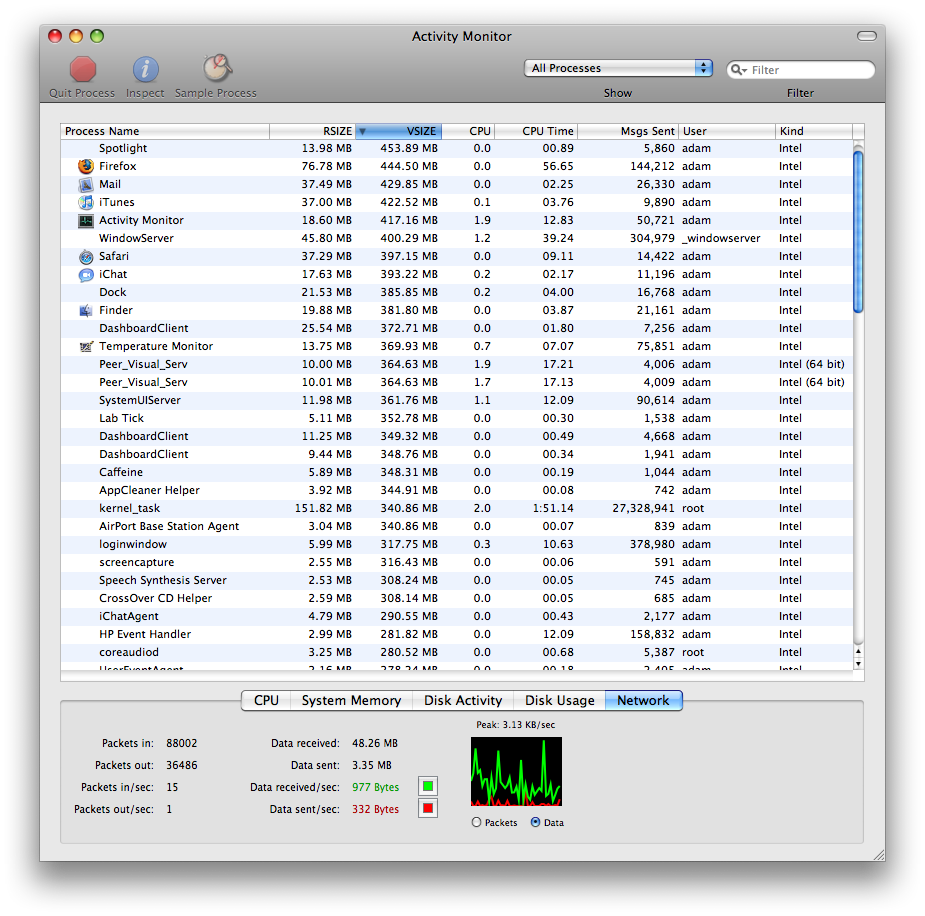Switch to the CPU tab
This screenshot has width=925, height=916.
266,701
